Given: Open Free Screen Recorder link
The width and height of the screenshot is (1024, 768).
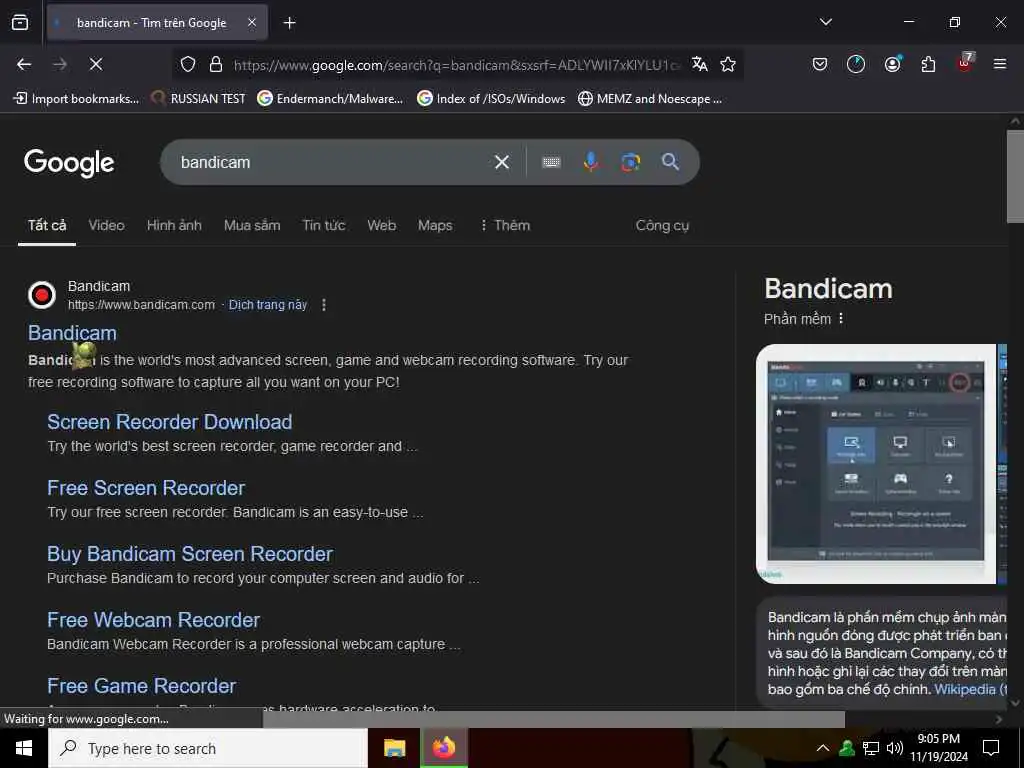Looking at the screenshot, I should coord(146,488).
